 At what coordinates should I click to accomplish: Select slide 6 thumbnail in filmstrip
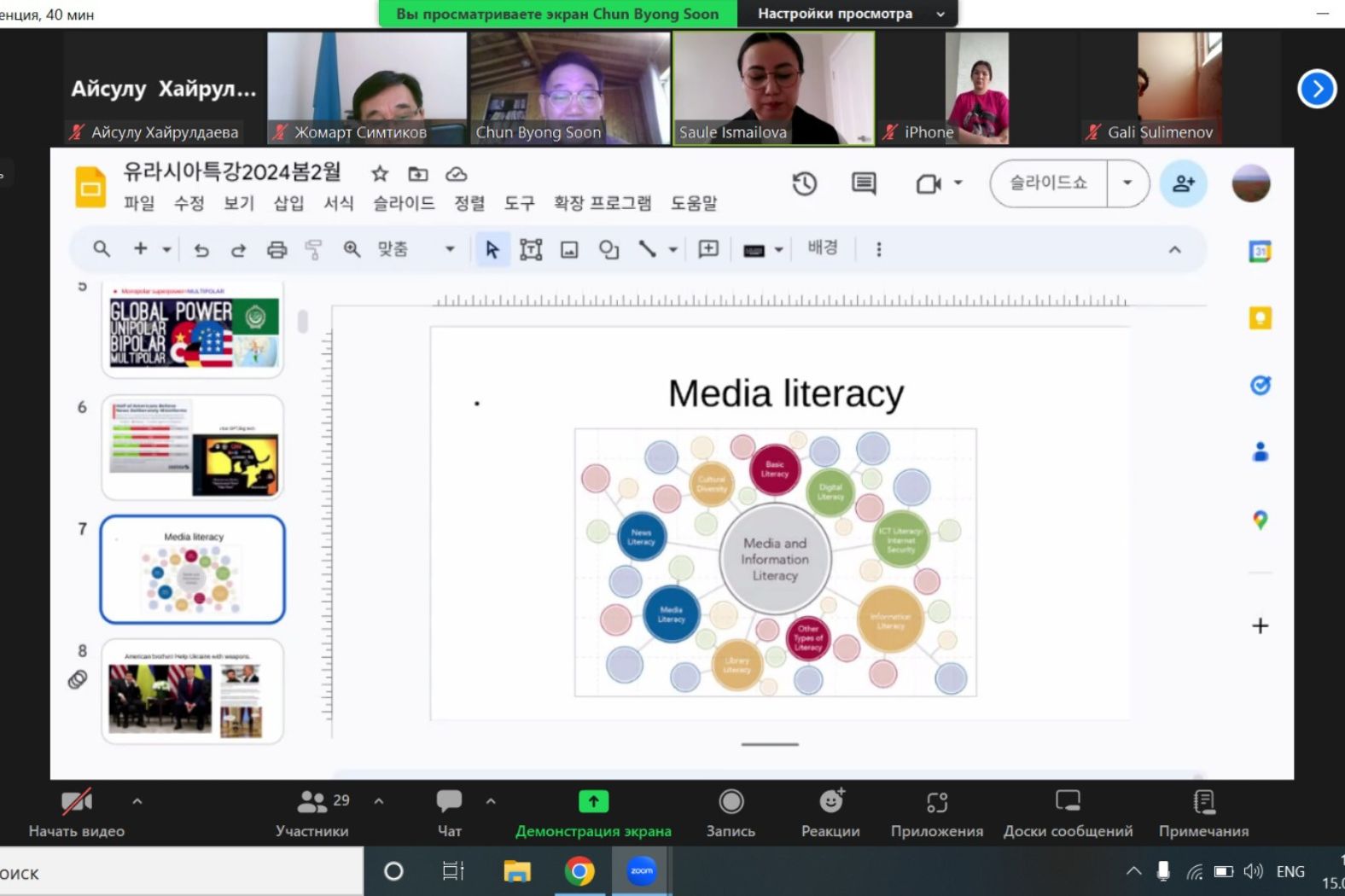193,447
